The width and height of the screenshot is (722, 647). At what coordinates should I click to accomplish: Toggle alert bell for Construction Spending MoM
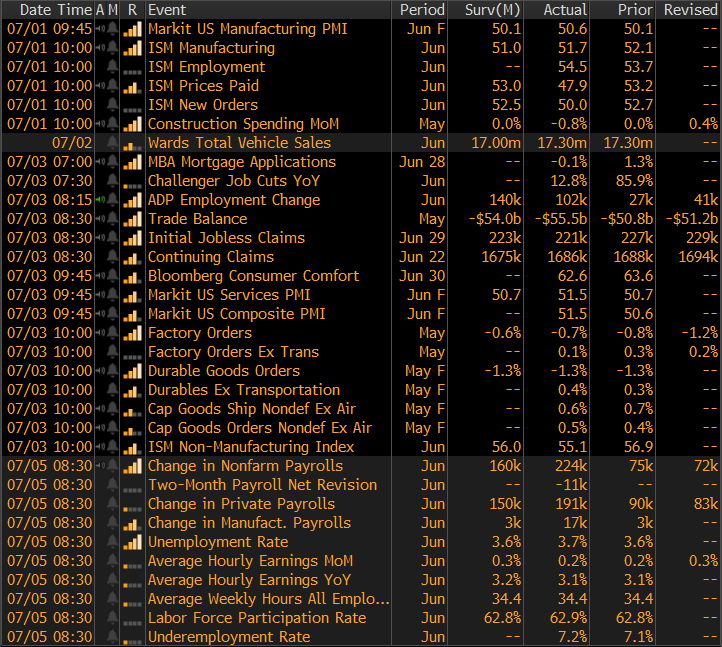[x=114, y=124]
